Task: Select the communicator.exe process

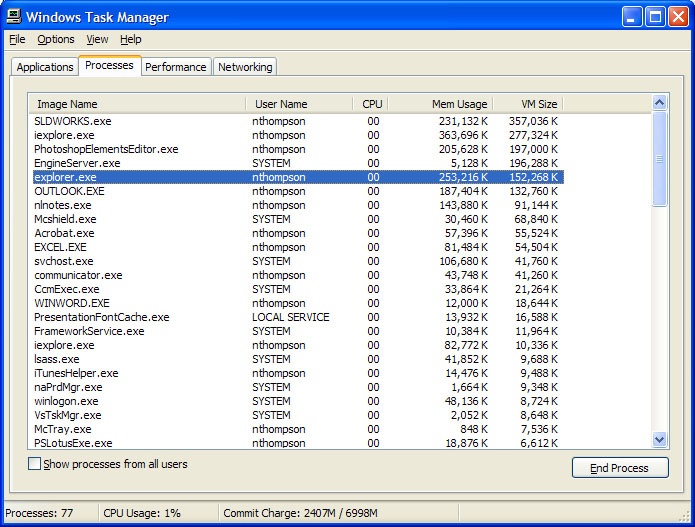Action: pos(298,275)
